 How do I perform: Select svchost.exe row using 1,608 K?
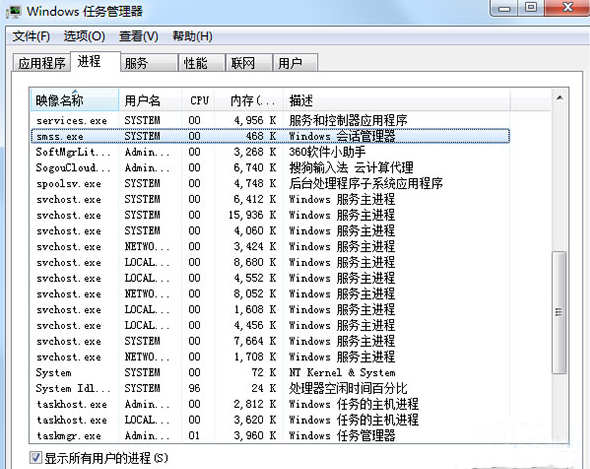270,310
